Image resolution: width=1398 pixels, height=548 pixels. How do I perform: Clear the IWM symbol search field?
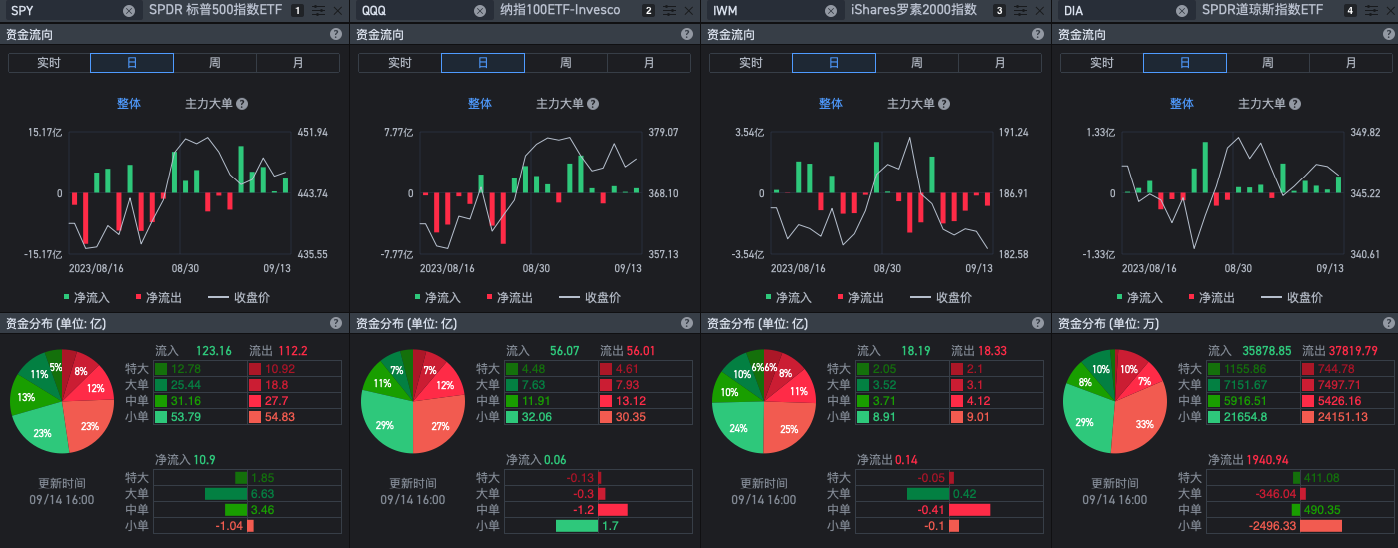(x=831, y=11)
